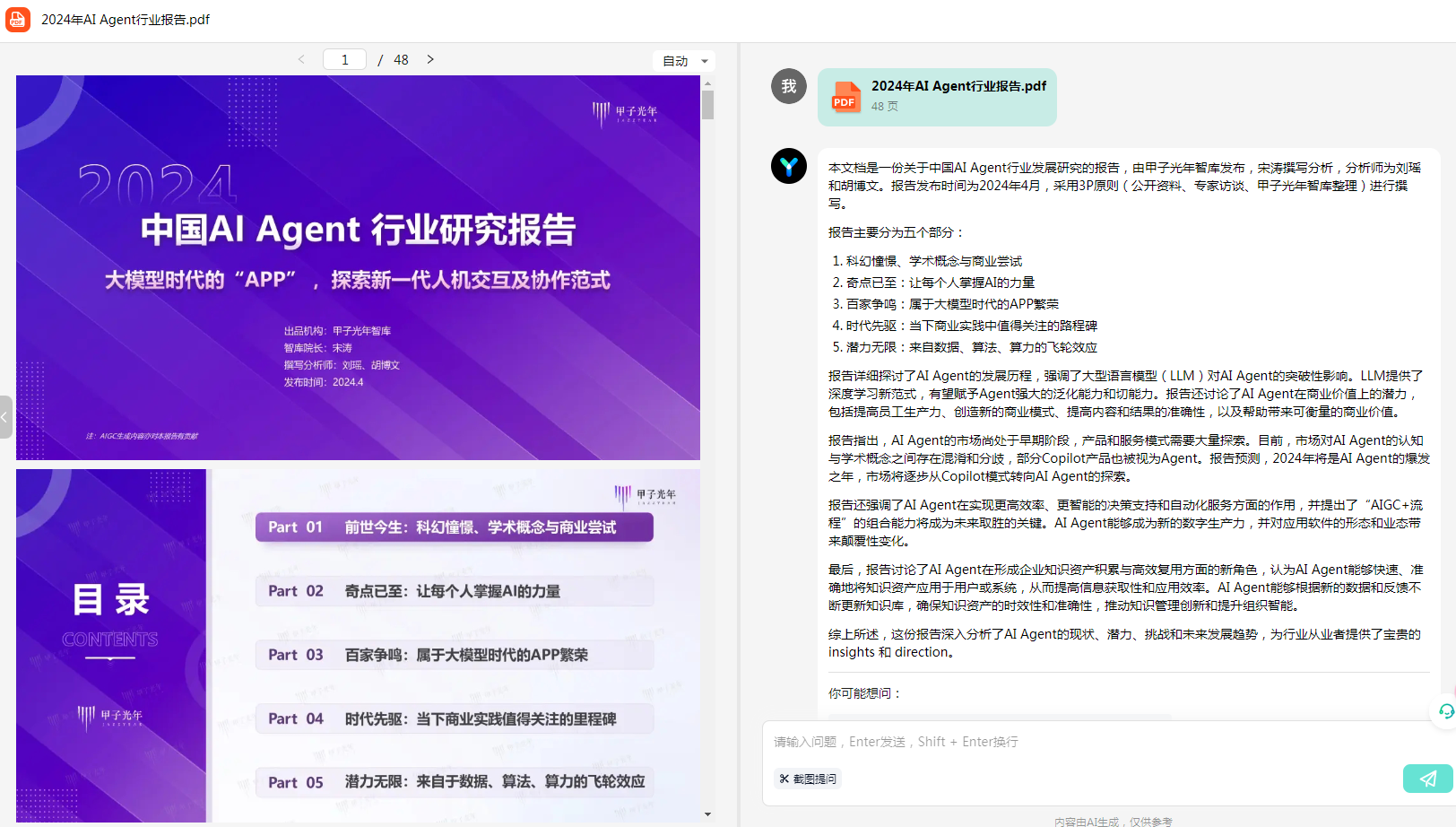
Task: Click the file name in title bar
Action: pos(126,20)
